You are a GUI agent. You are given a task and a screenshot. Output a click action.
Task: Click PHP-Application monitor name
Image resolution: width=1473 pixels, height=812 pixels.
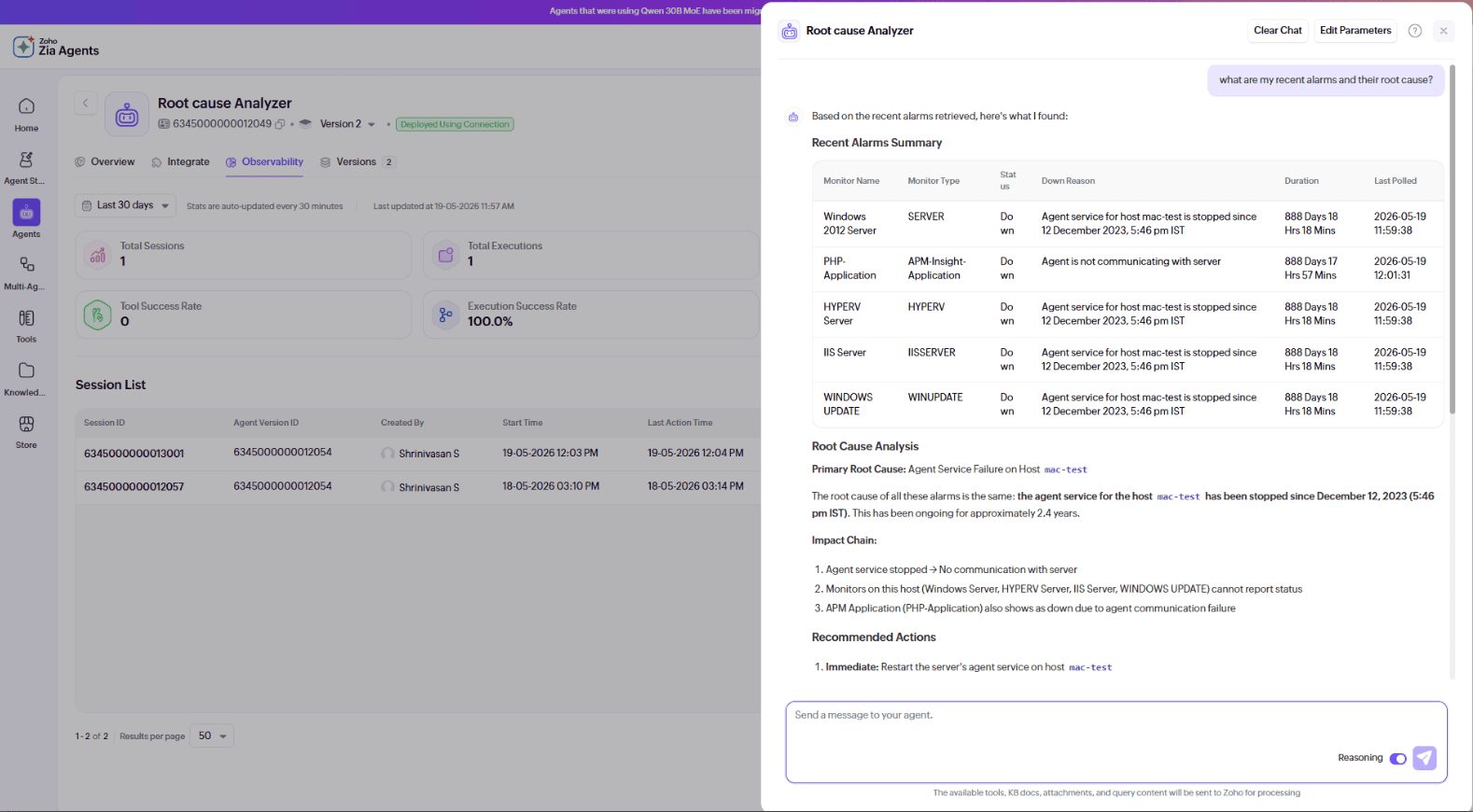coord(849,269)
